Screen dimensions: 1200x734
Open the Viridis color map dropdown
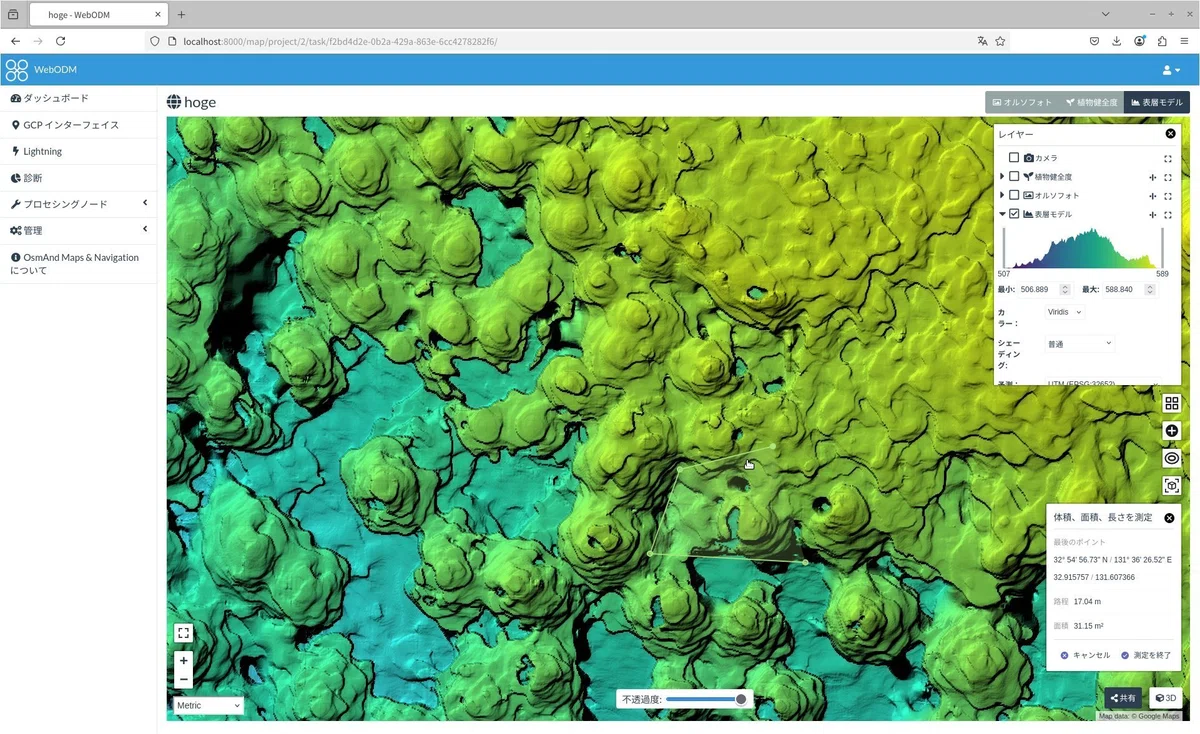point(1064,312)
